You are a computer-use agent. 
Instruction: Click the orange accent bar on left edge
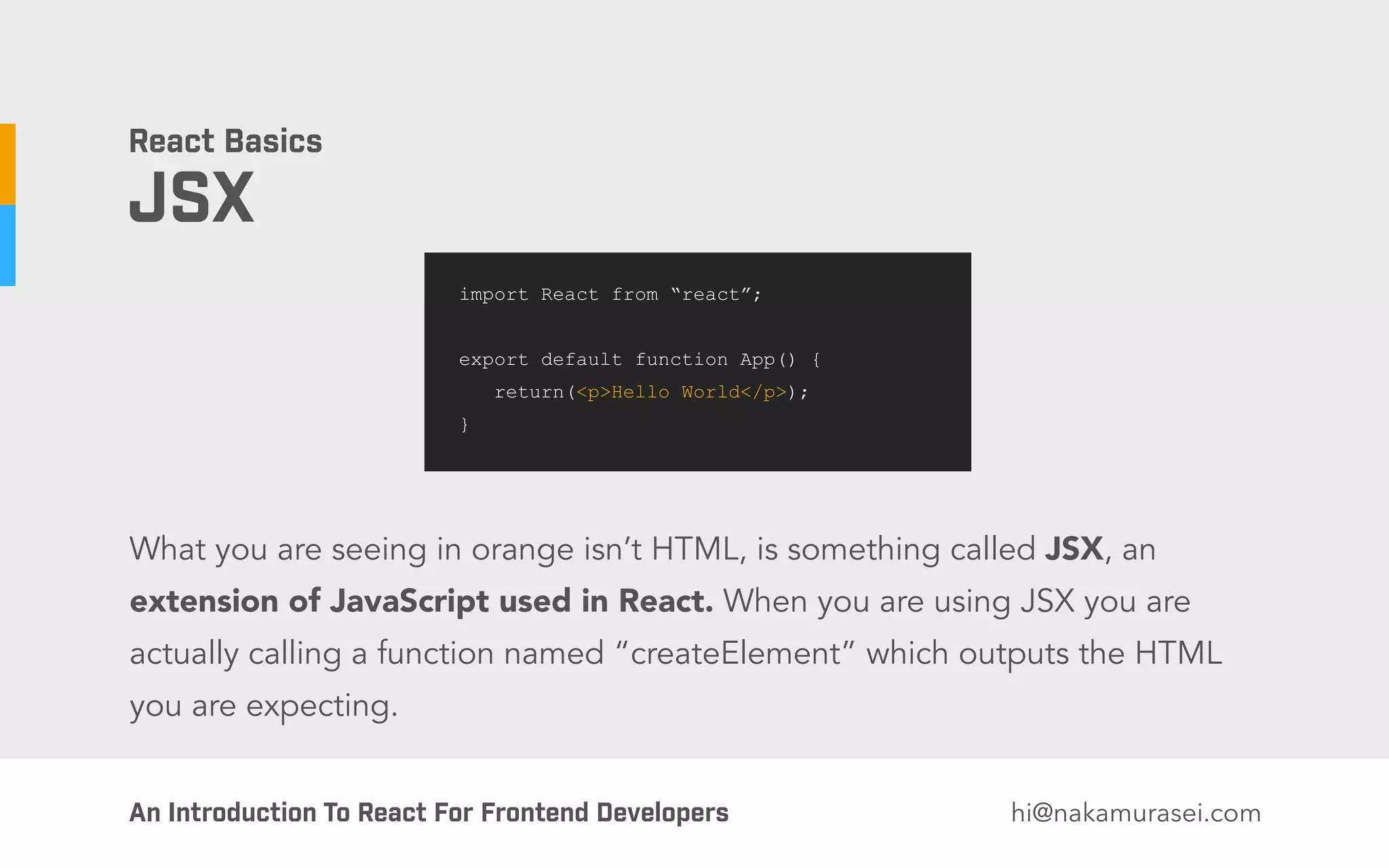click(7, 164)
